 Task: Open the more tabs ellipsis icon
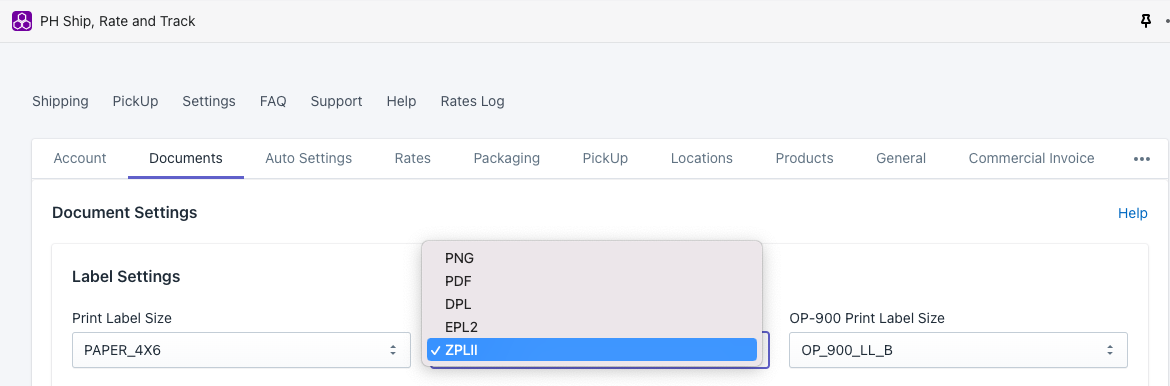tap(1142, 158)
